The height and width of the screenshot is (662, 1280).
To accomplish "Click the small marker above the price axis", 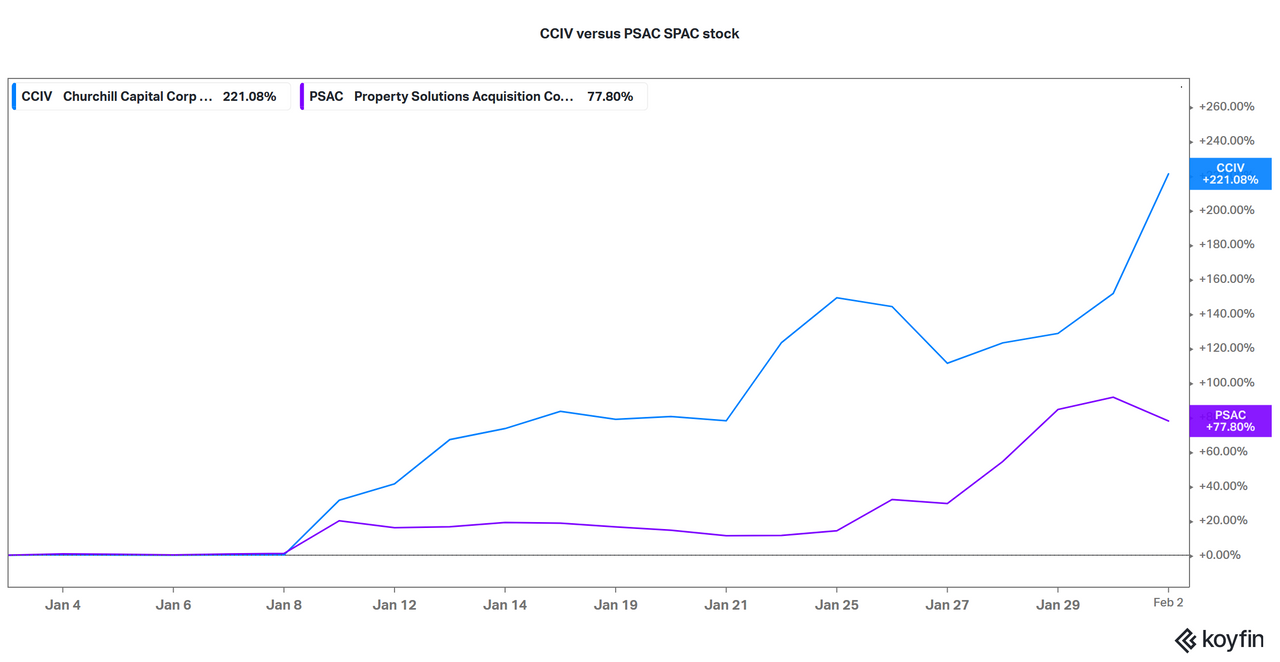I will [x=1181, y=86].
